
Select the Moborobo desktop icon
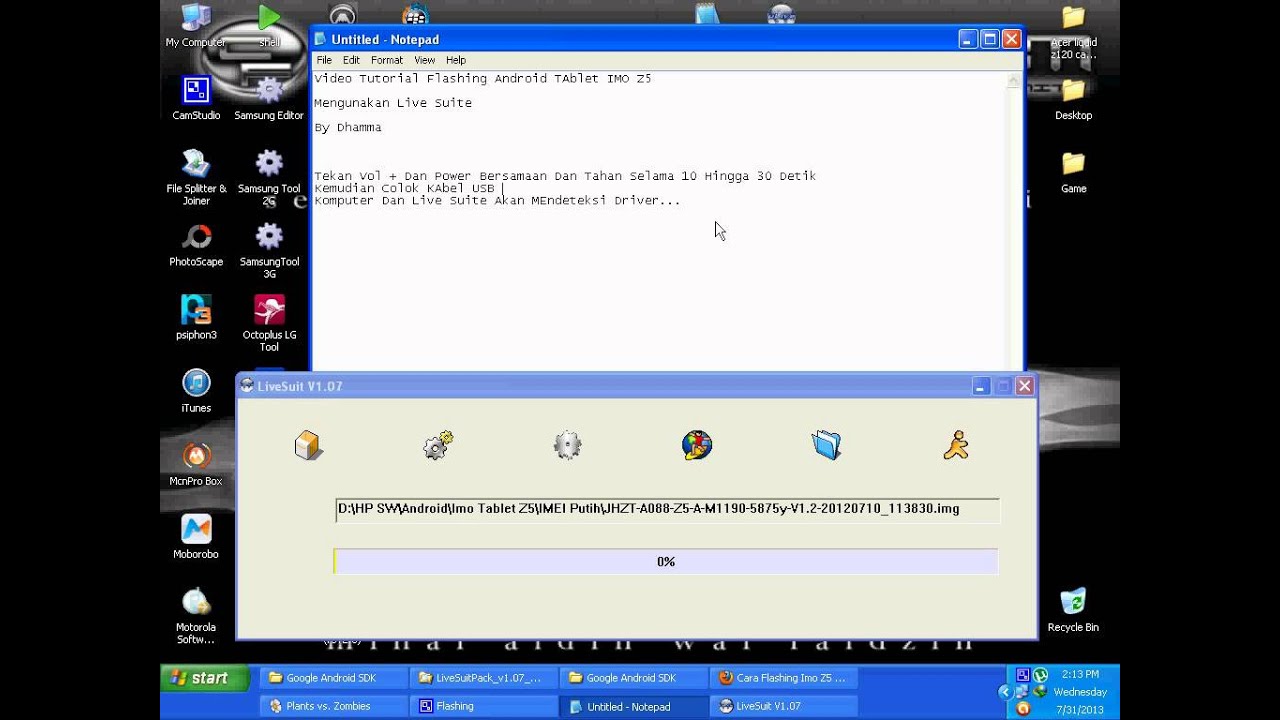pyautogui.click(x=196, y=537)
